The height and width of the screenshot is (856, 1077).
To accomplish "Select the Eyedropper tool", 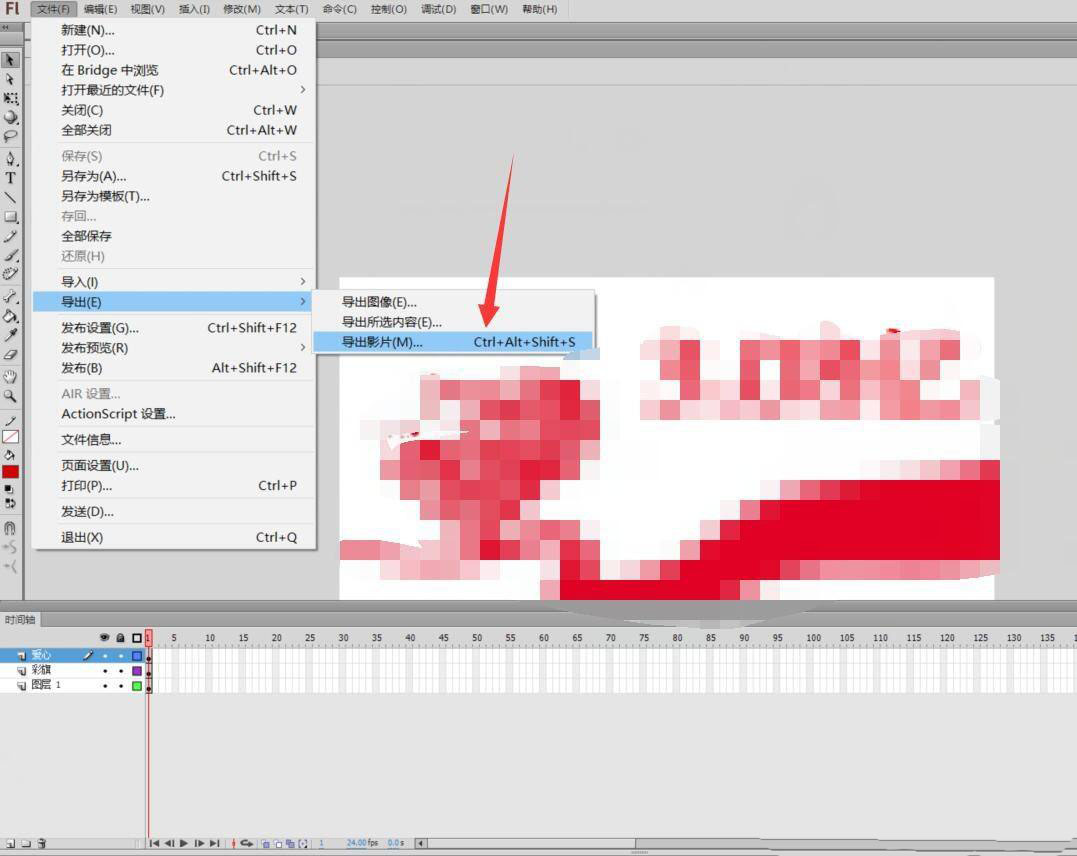I will coord(10,335).
